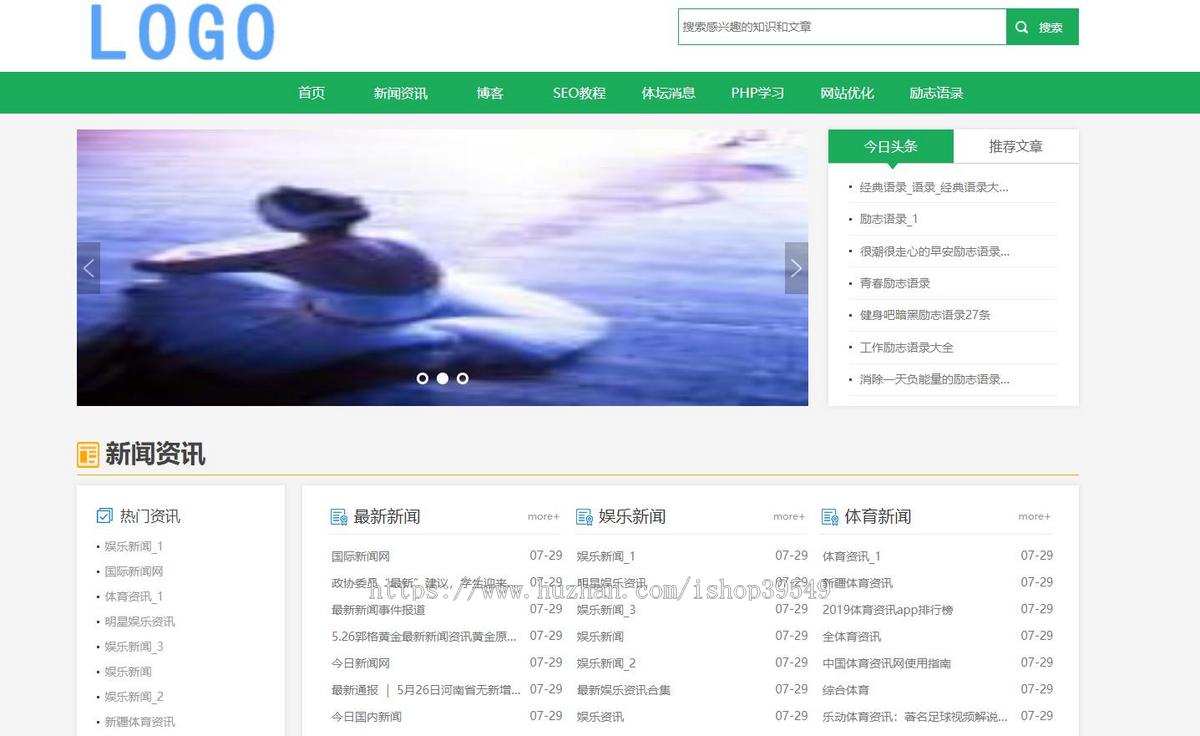The height and width of the screenshot is (736, 1200).
Task: Open 娱乐新闻_2 in 热门资讯 list
Action: pyautogui.click(x=134, y=697)
